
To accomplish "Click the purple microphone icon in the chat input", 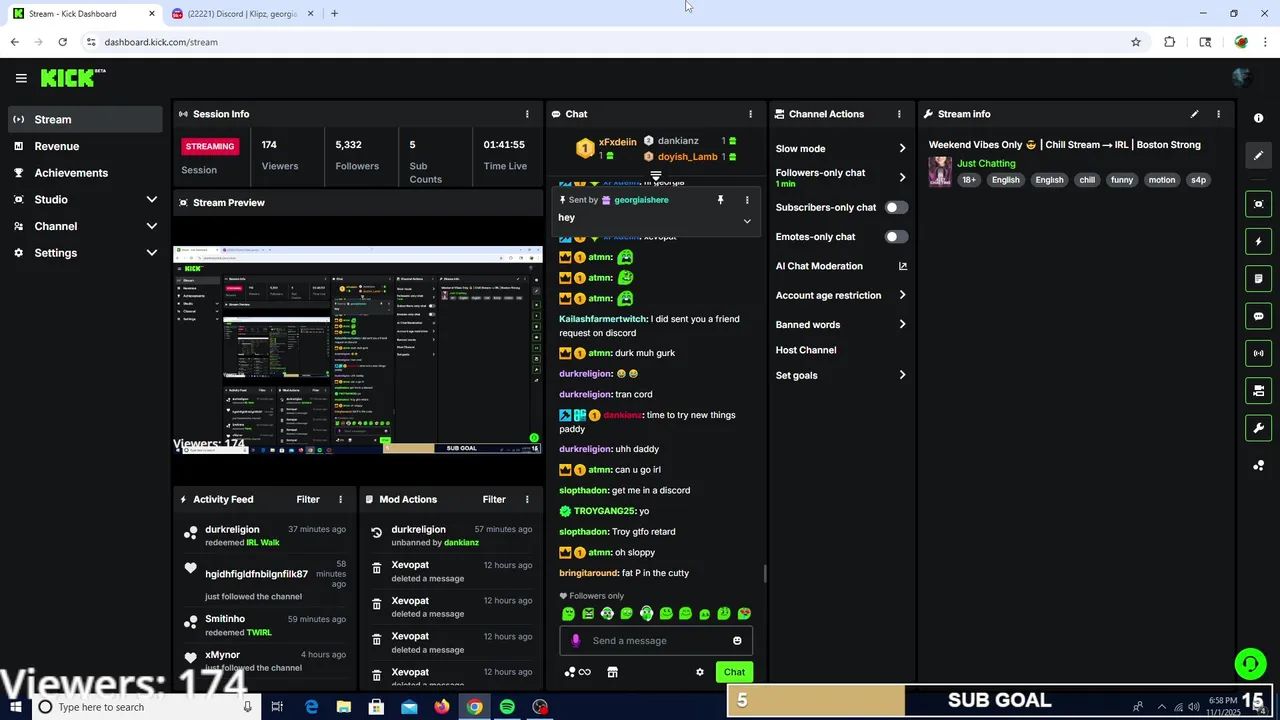I will click(x=575, y=641).
